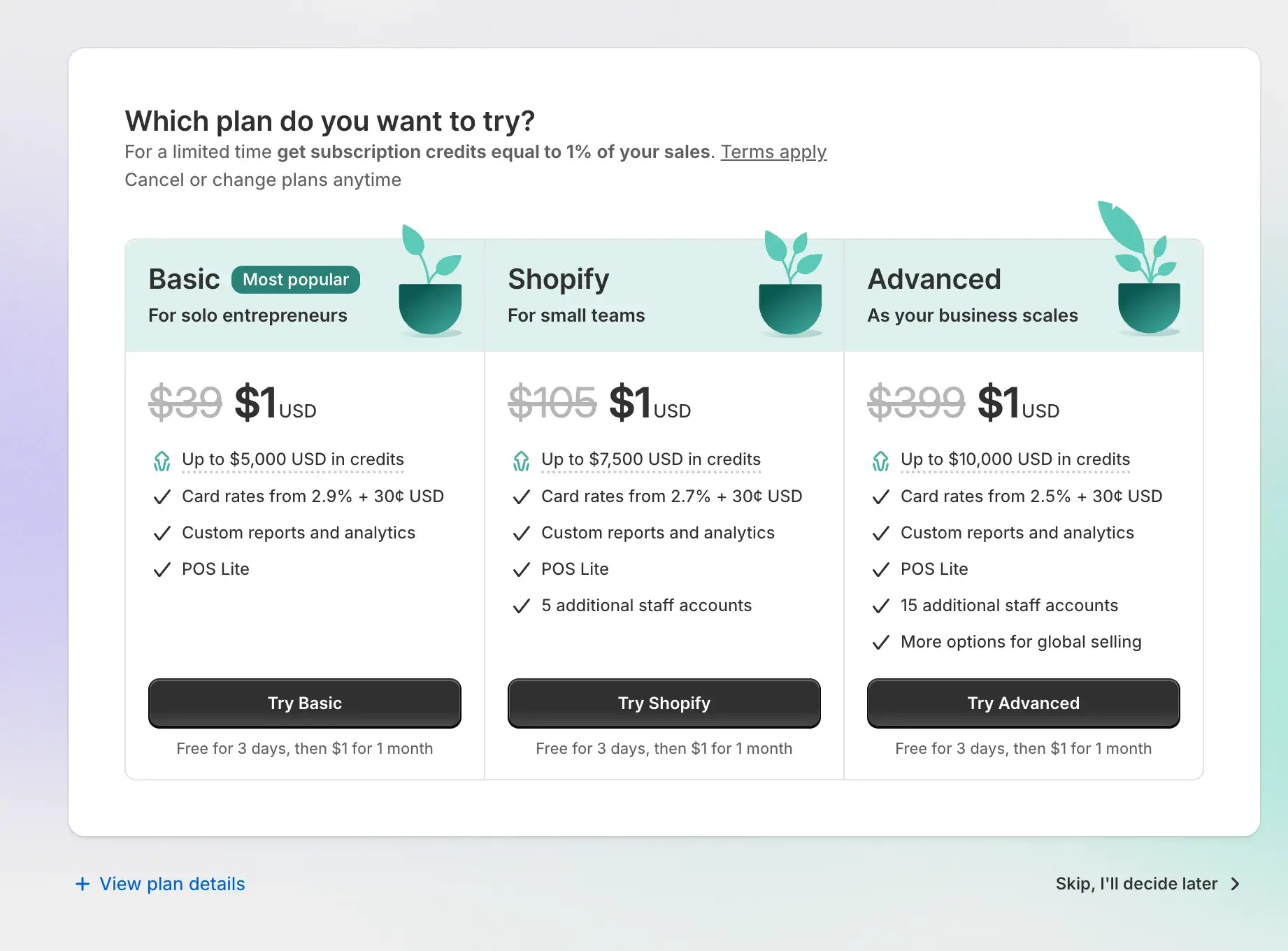
Task: Start trial with Try Basic button
Action: click(x=305, y=703)
